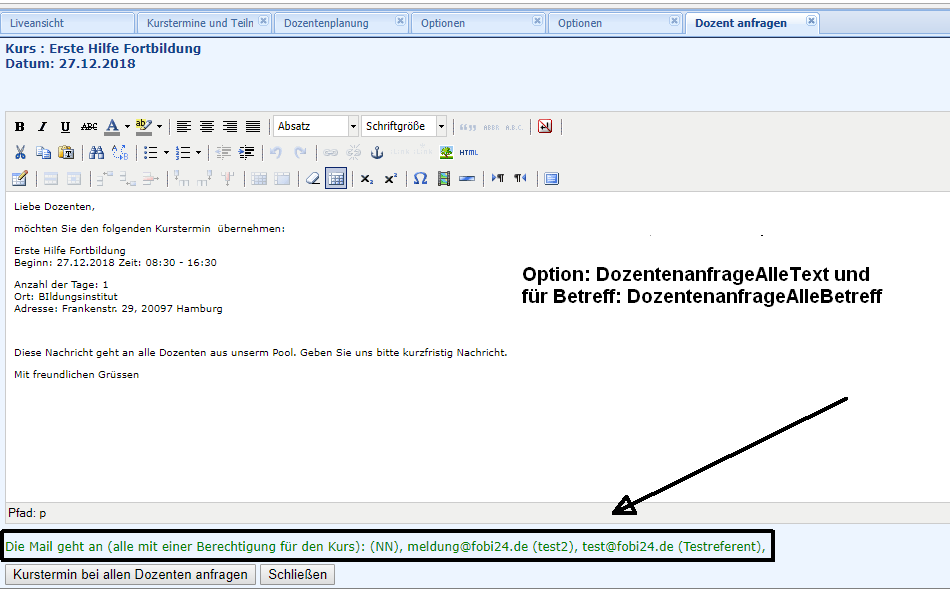Open the Schriftgröße font size dropdown
Image resolution: width=950 pixels, height=601 pixels.
coord(404,127)
